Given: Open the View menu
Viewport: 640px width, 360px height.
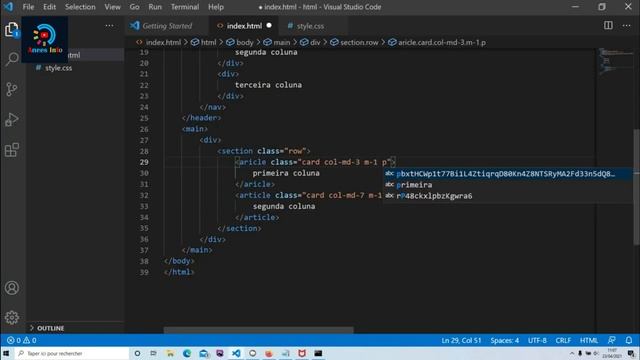Looking at the screenshot, I should coord(112,7).
